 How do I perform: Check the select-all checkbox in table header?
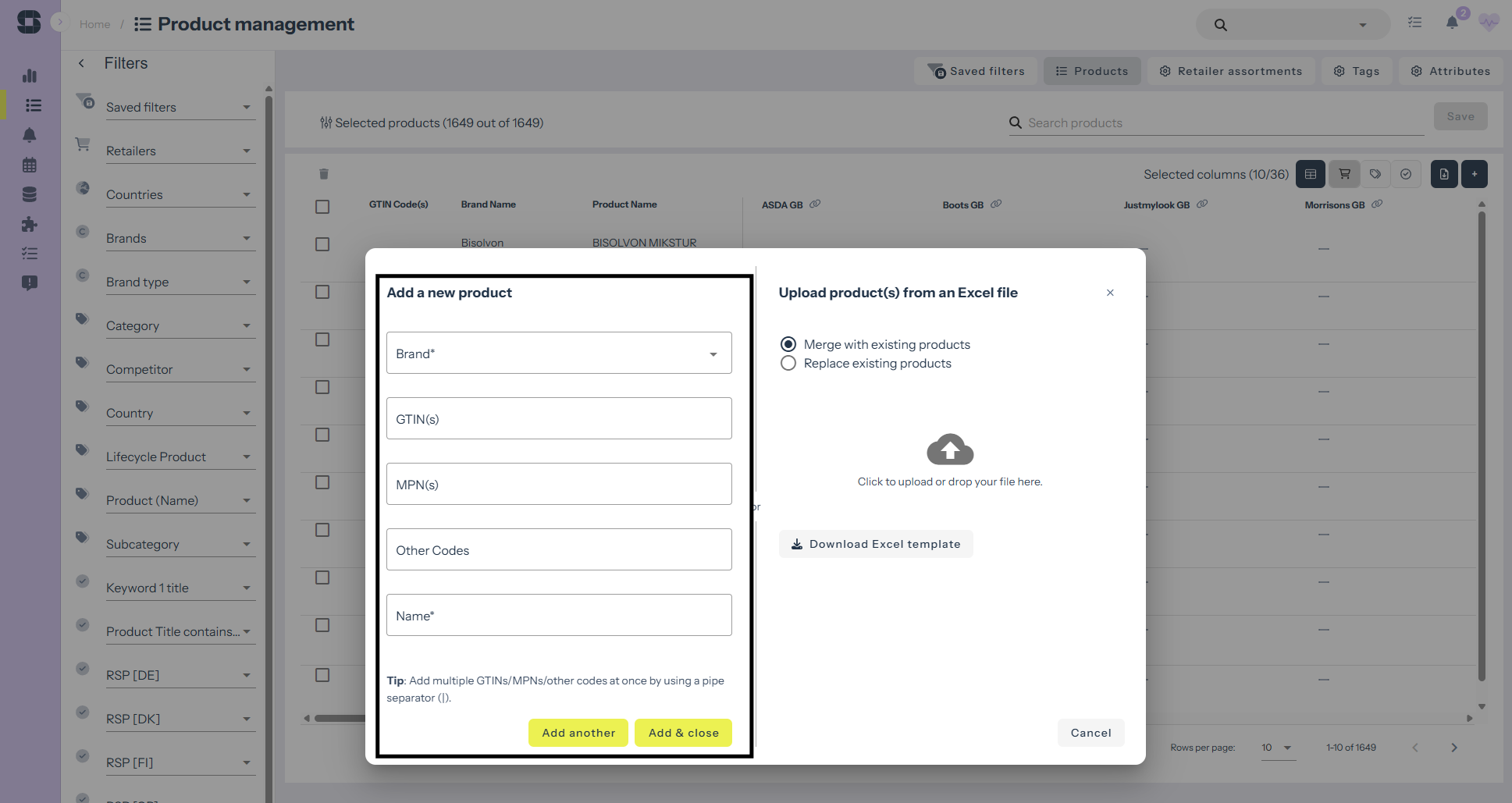point(322,207)
